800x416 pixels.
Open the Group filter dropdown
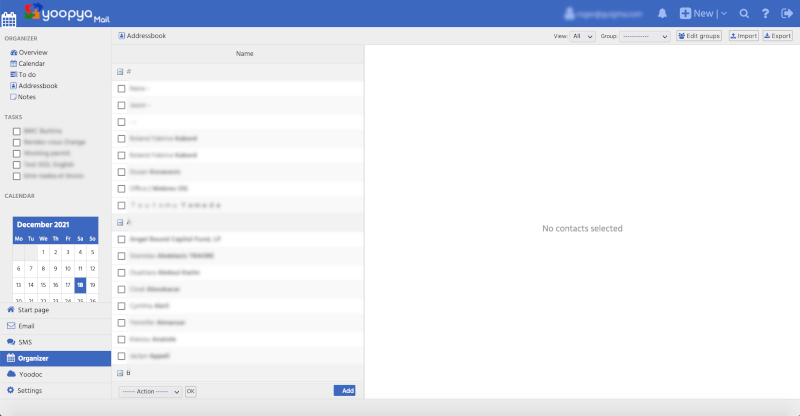[646, 36]
